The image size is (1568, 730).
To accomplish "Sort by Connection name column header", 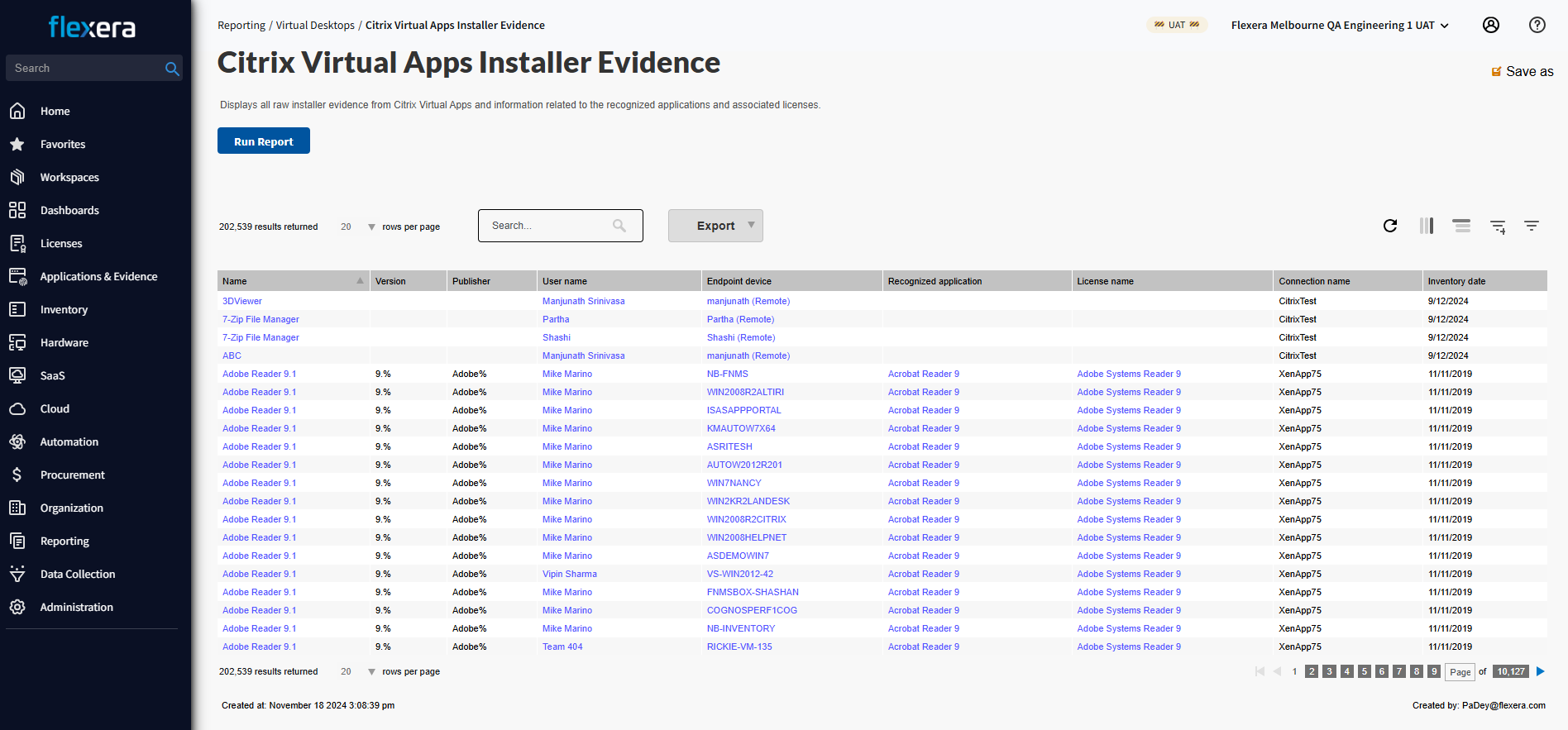I will point(1348,281).
